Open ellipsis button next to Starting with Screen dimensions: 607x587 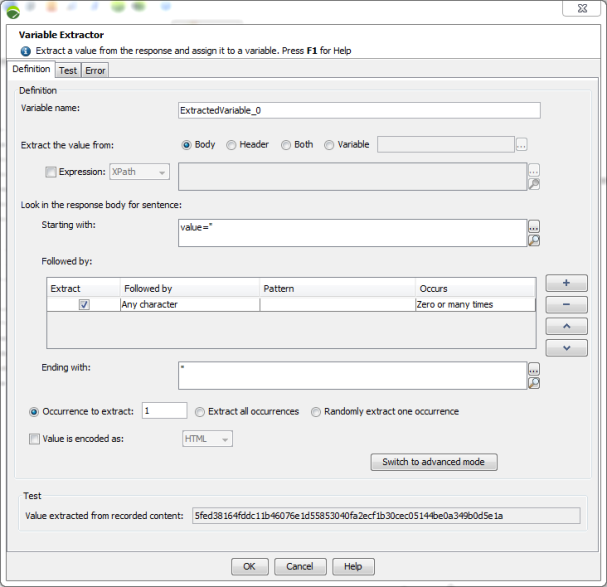(x=534, y=227)
